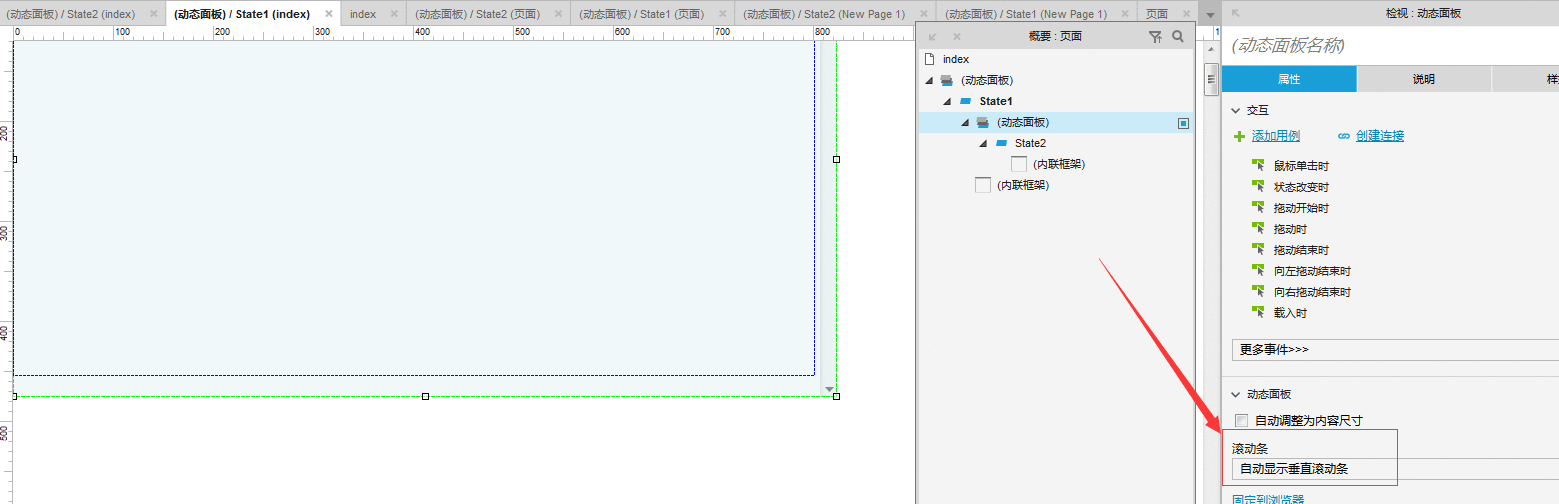Collapse the 动态面板 section
1559x504 pixels.
pos(1236,394)
